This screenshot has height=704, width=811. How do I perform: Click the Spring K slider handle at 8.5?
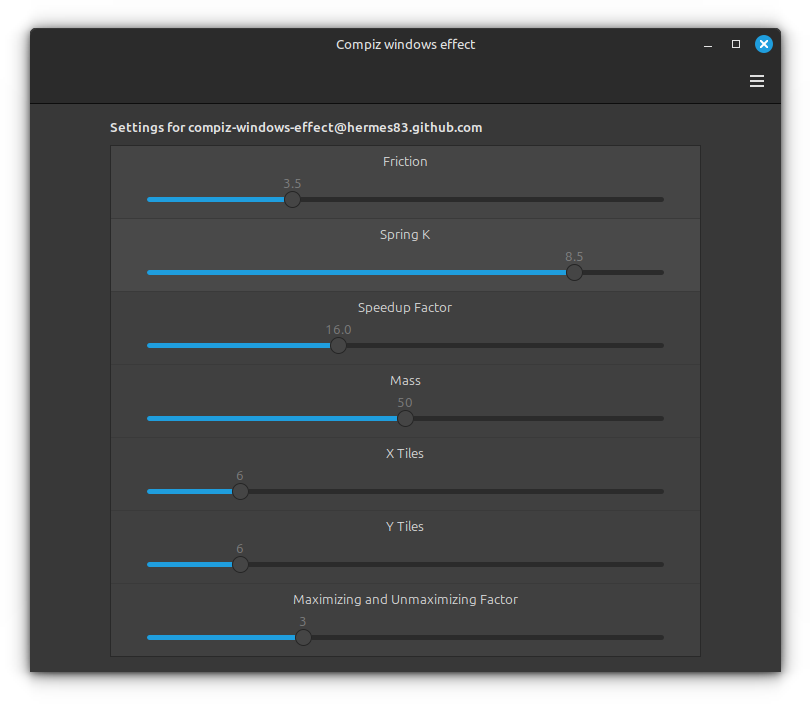coord(574,273)
